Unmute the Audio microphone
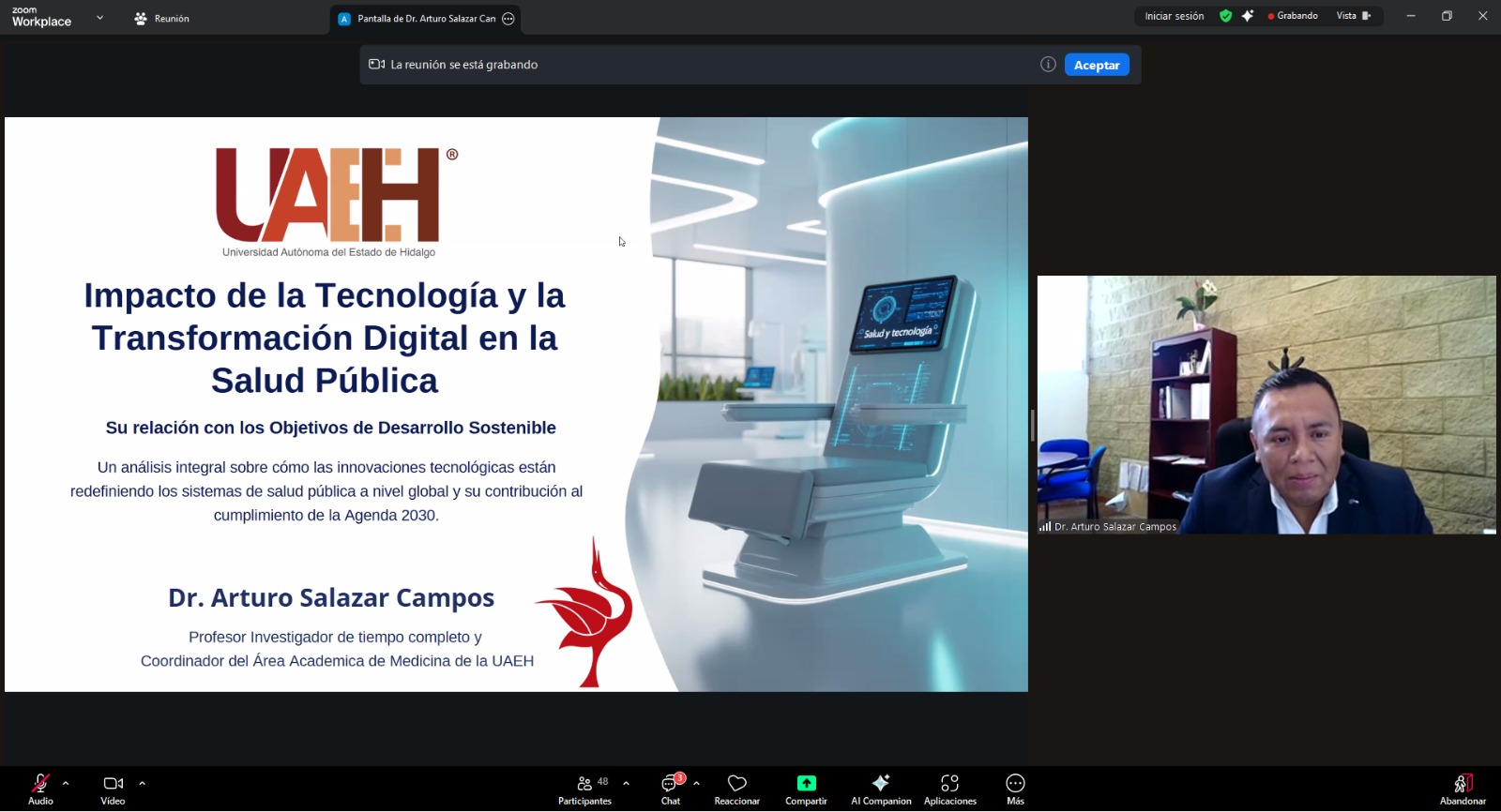 point(40,789)
